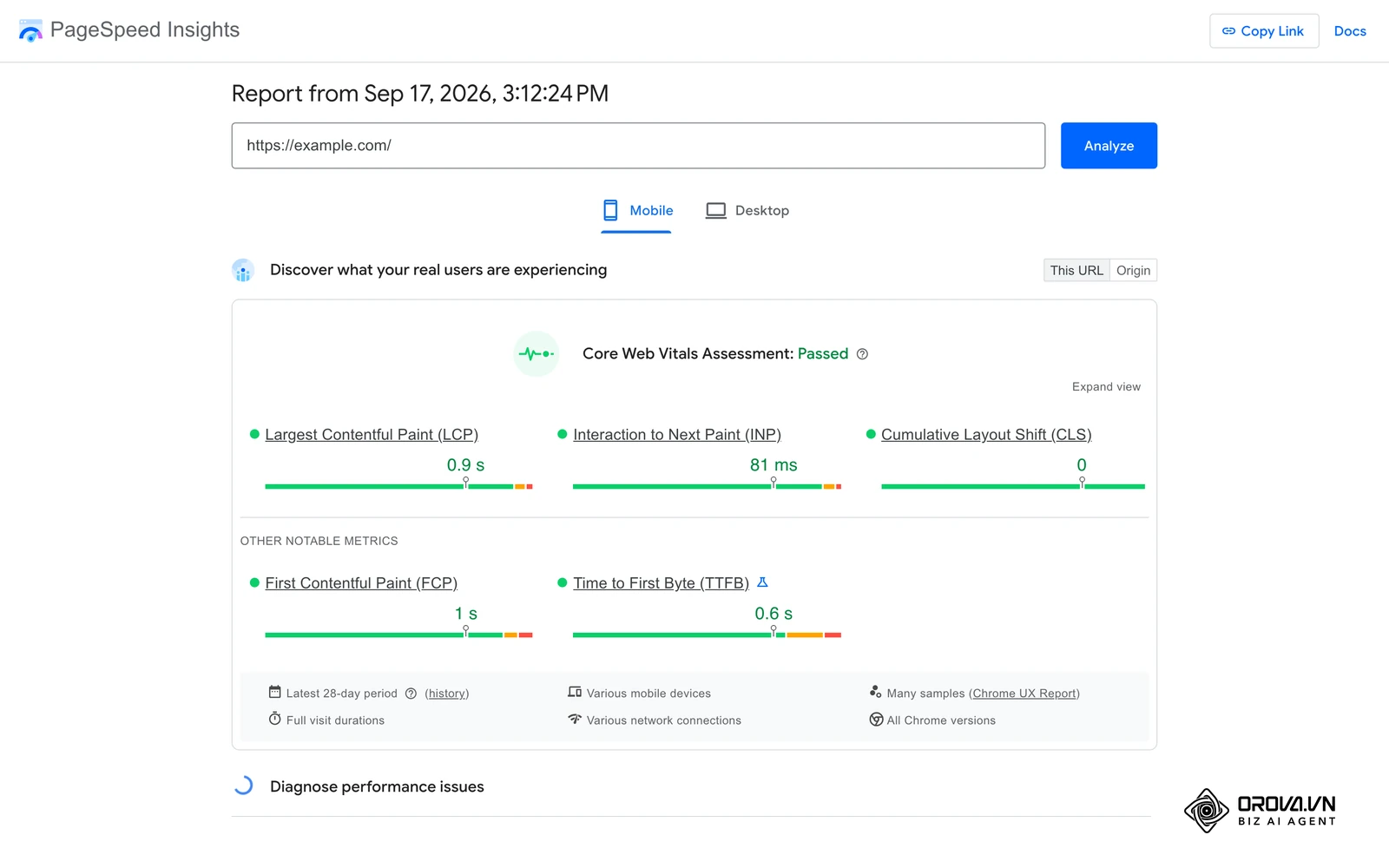The image size is (1389, 868).
Task: Click the Analyze button
Action: pyautogui.click(x=1109, y=146)
